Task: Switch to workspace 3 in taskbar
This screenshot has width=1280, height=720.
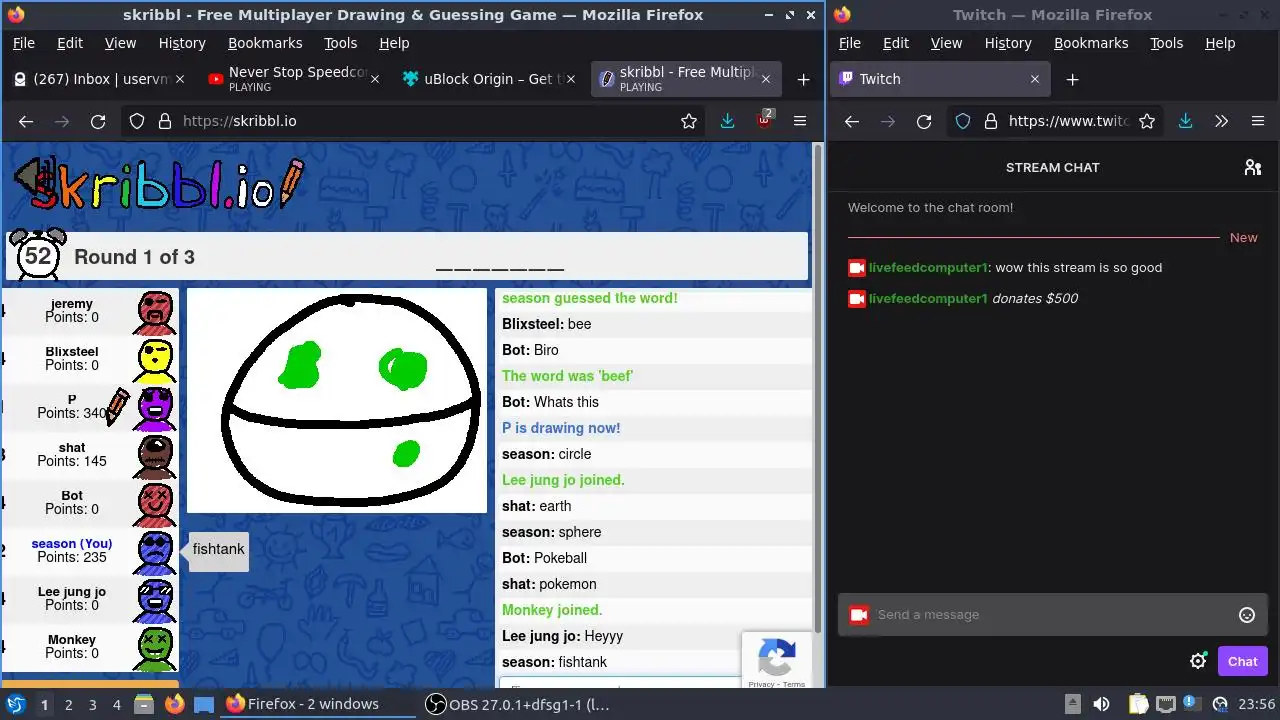Action: coord(93,704)
